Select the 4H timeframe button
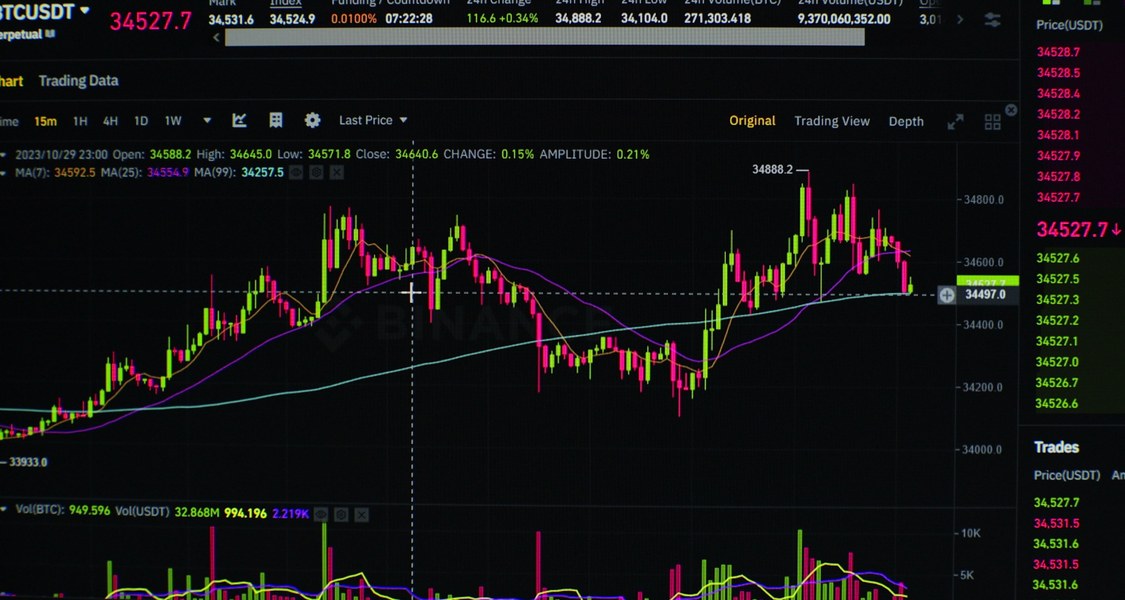The height and width of the screenshot is (600, 1125). coord(110,121)
